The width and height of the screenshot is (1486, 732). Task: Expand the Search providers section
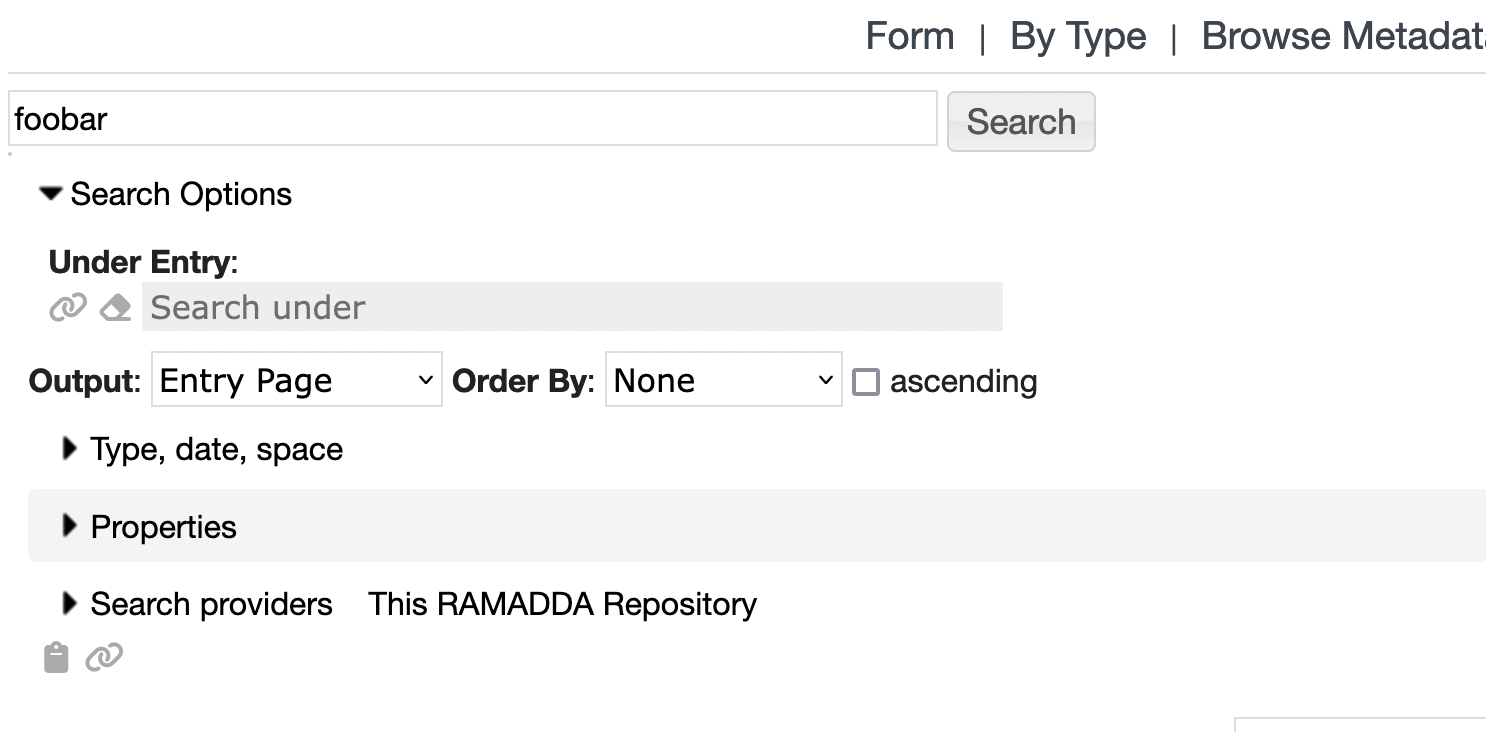coord(69,604)
